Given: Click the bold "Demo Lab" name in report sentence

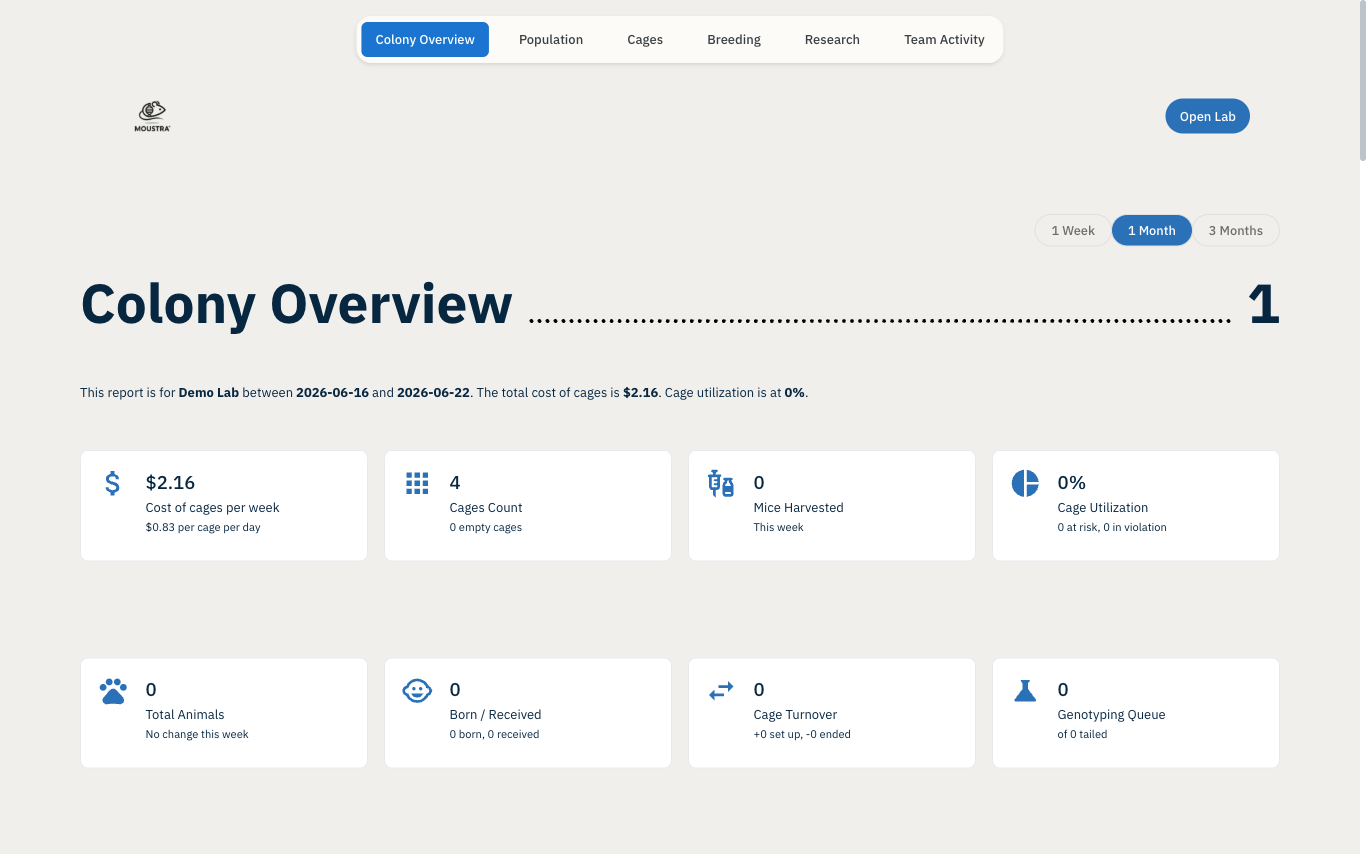Looking at the screenshot, I should tap(209, 393).
